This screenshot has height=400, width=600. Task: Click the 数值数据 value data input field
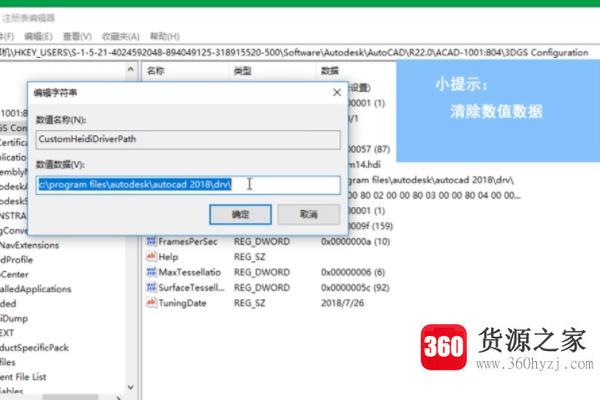coord(188,185)
